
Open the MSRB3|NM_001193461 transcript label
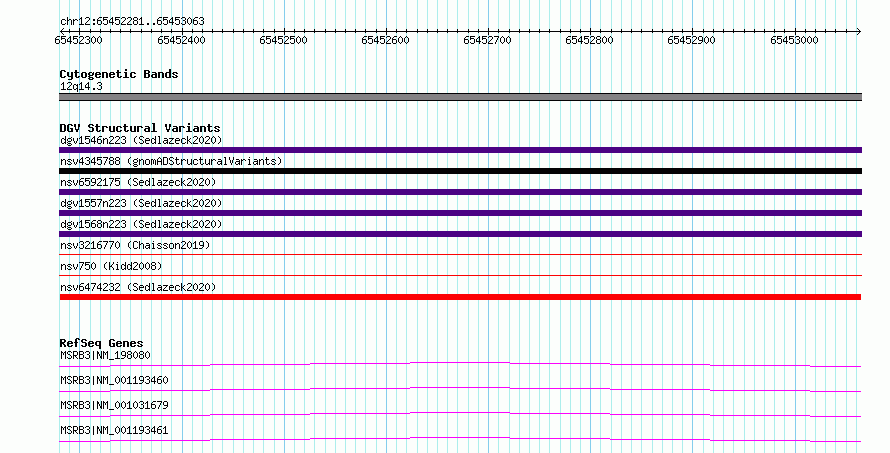point(114,430)
